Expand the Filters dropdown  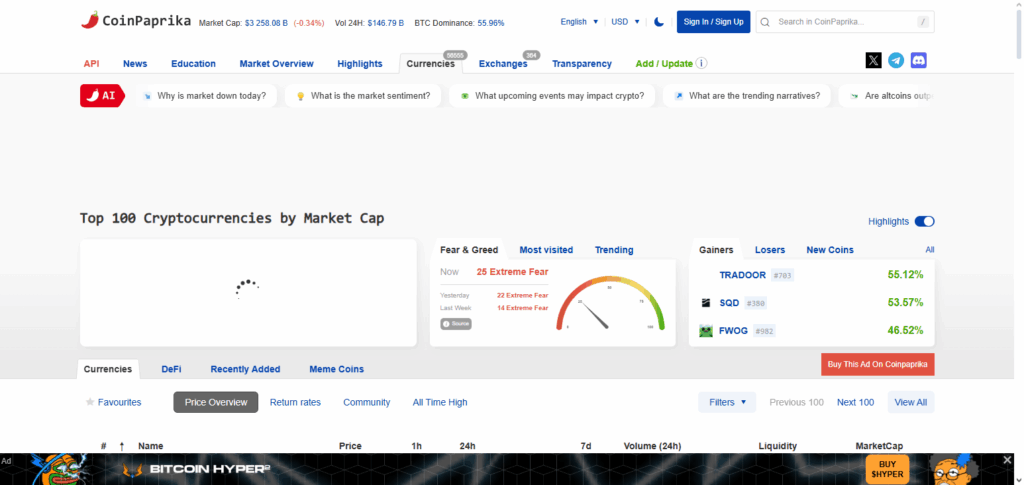(x=727, y=402)
